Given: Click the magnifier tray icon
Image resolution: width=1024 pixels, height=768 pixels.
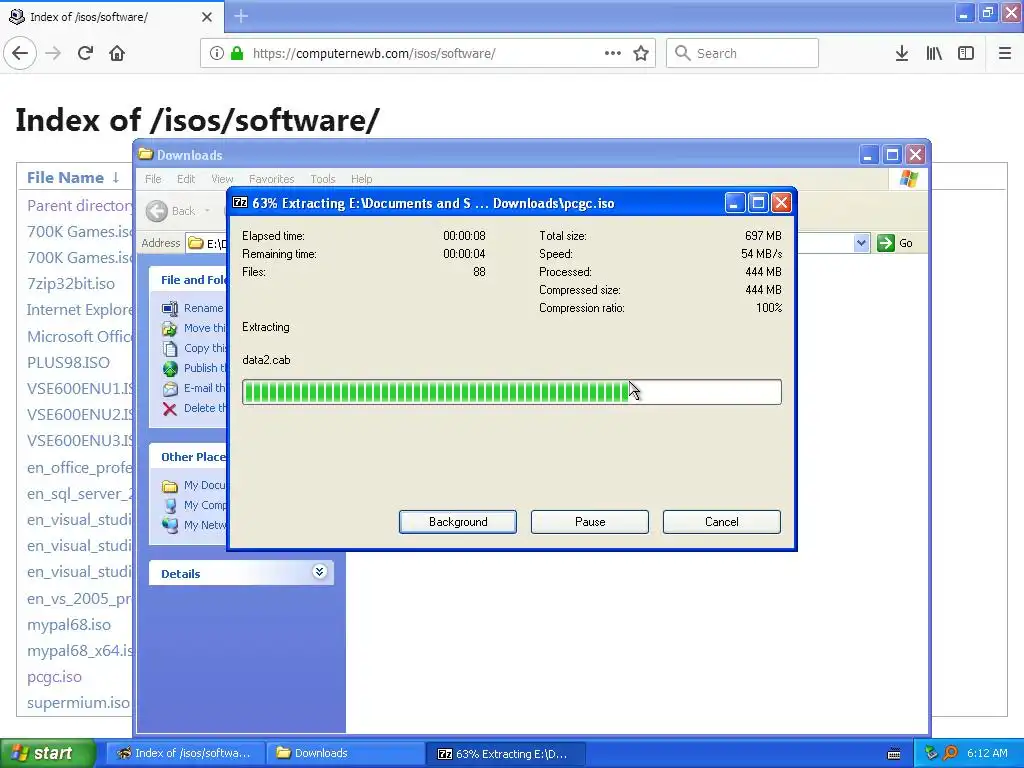Looking at the screenshot, I should [950, 753].
